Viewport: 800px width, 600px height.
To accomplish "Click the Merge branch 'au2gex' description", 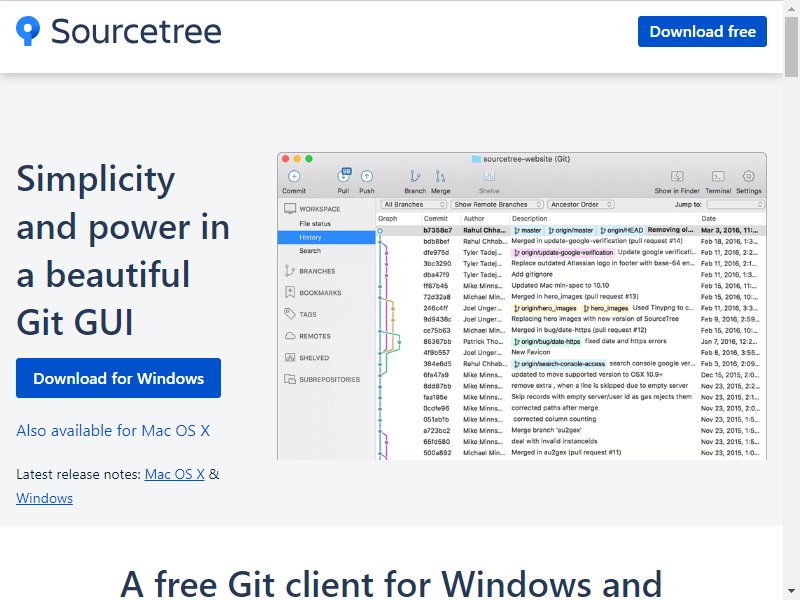I will 546,431.
